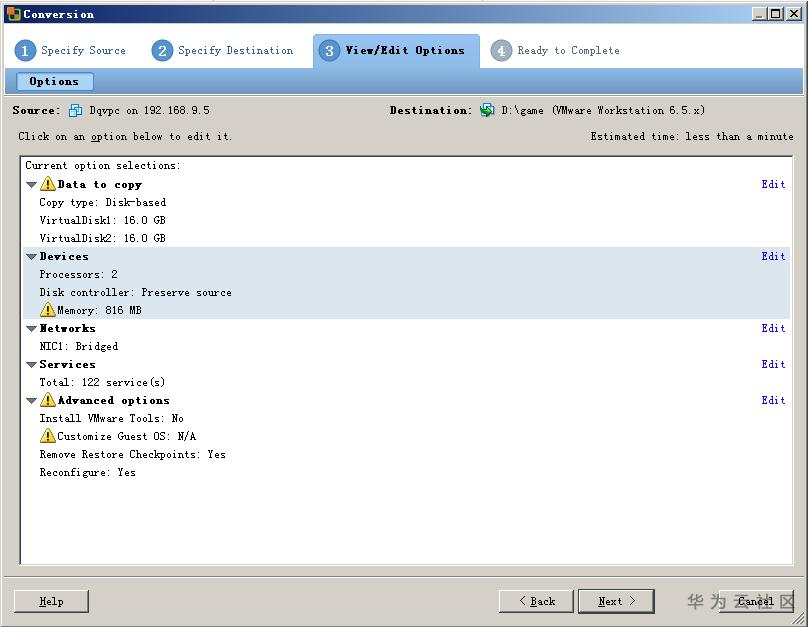Viewport: 808px width, 627px height.
Task: Click the Data to copy warning icon
Action: (x=47, y=184)
